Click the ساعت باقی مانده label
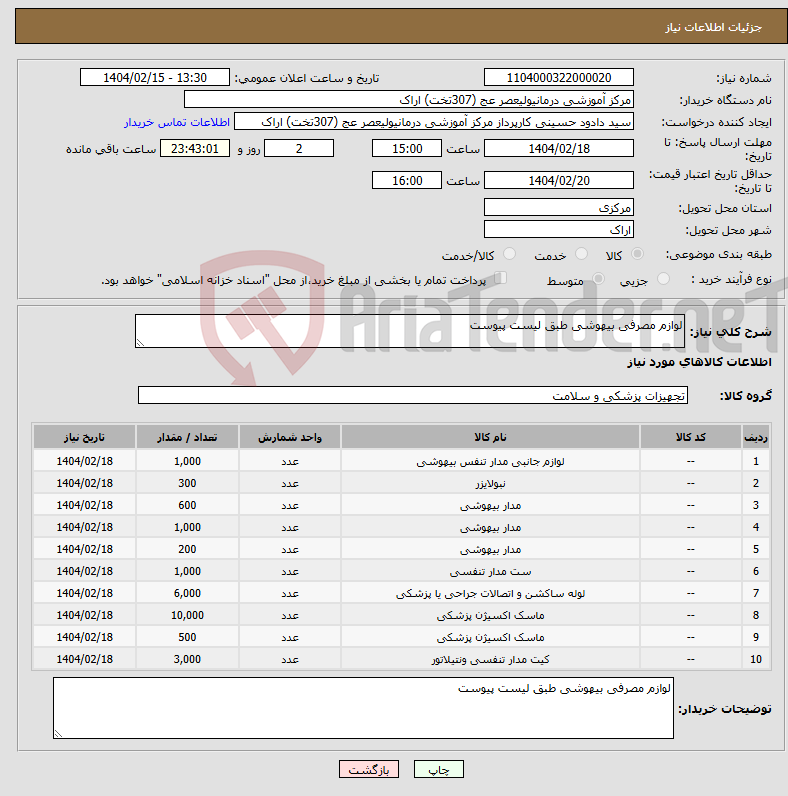Viewport: 788px width, 796px height. tap(111, 149)
